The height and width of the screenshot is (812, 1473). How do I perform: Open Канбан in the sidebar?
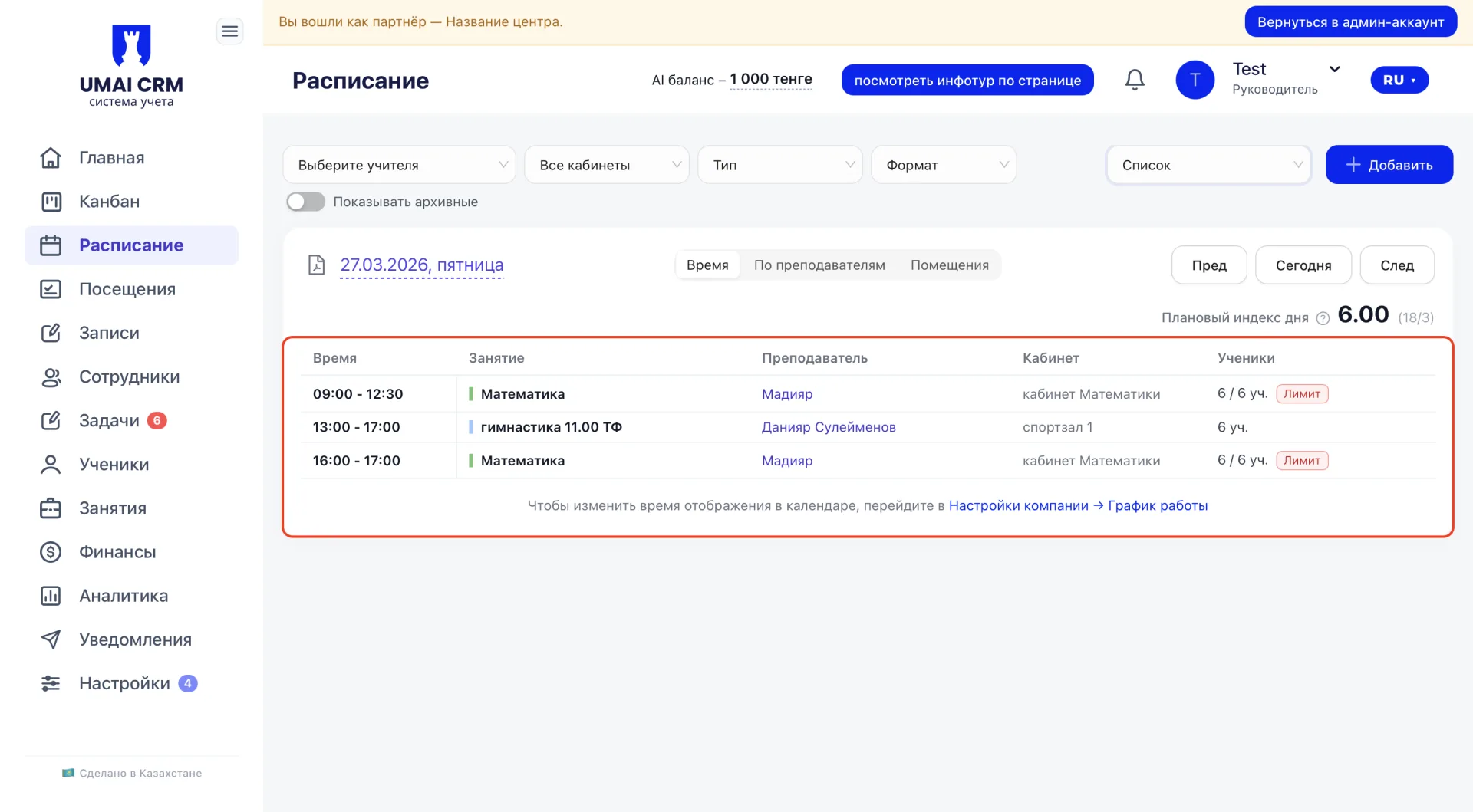pos(131,202)
